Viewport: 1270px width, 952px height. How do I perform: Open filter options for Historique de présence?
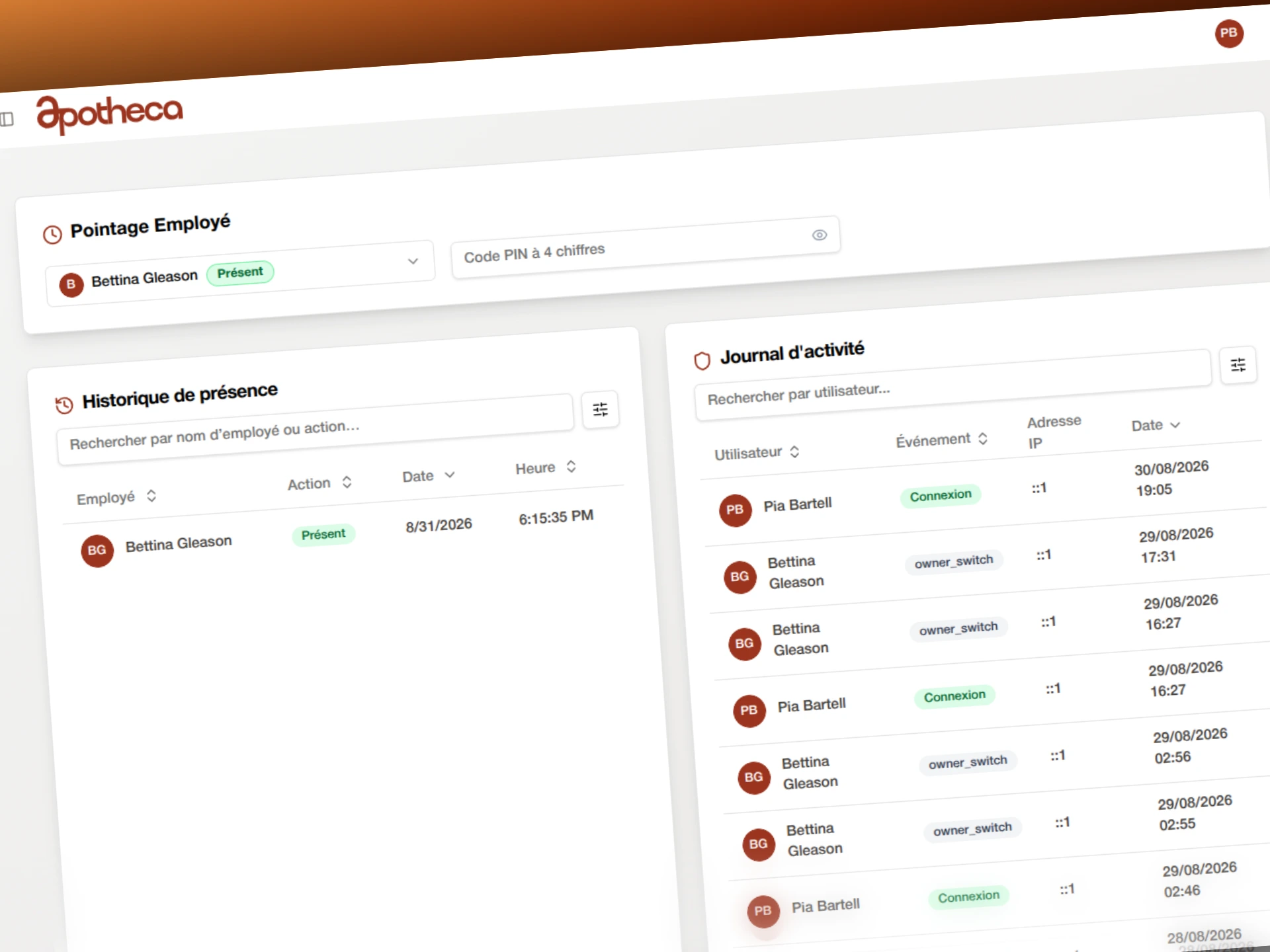pyautogui.click(x=600, y=410)
